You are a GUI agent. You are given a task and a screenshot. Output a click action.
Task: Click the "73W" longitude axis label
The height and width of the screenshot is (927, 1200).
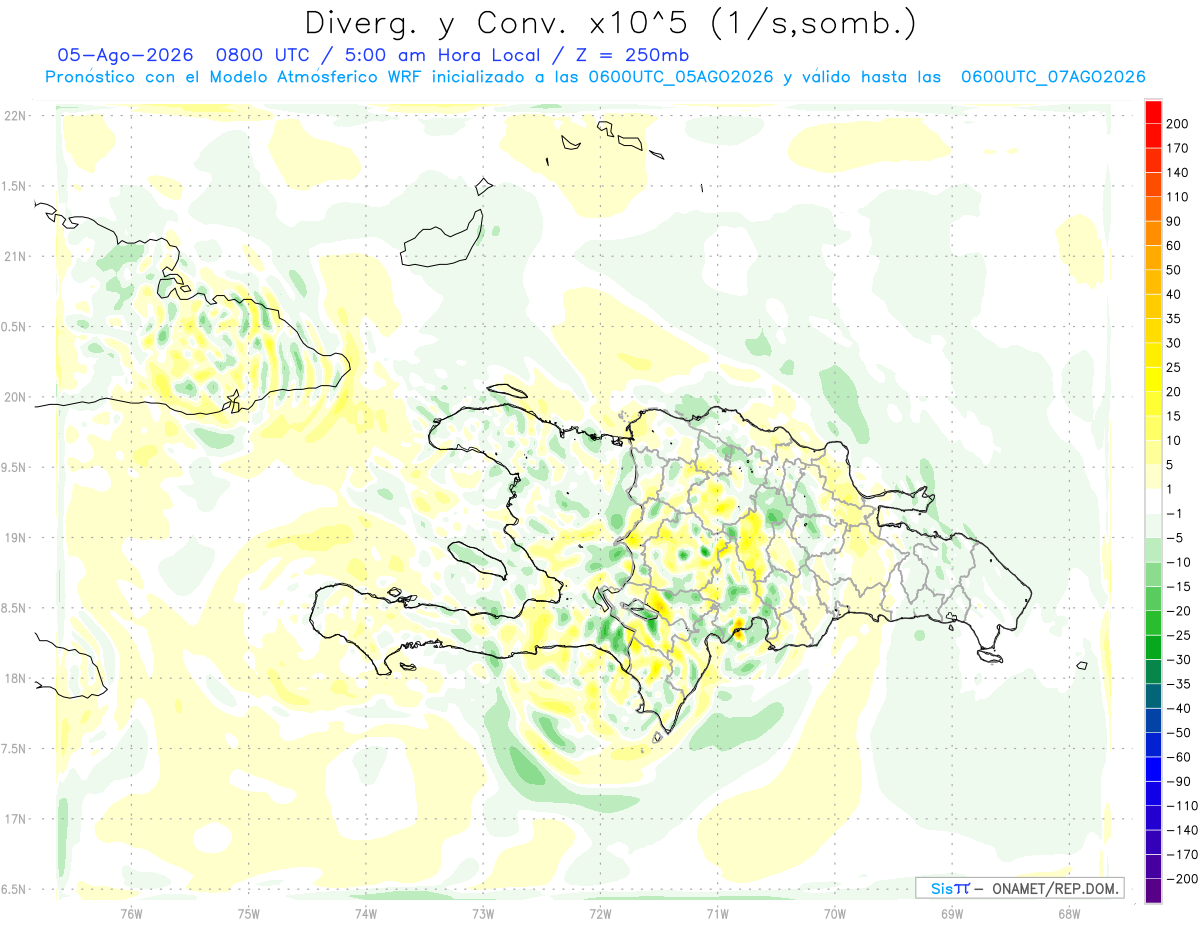pos(483,914)
